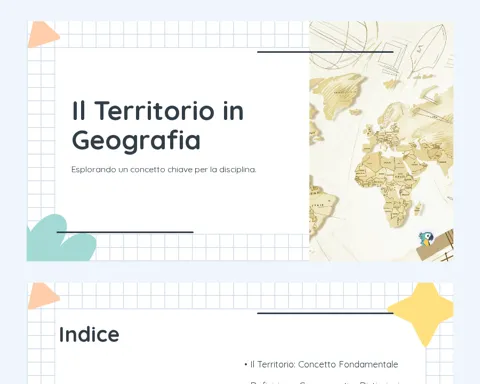The height and width of the screenshot is (384, 480).
Task: Select the dark line on the Indice slide
Action: coord(325,313)
